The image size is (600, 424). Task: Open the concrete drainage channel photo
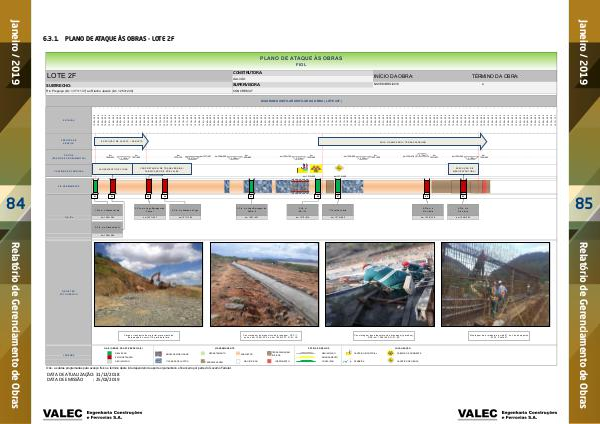[264, 271]
